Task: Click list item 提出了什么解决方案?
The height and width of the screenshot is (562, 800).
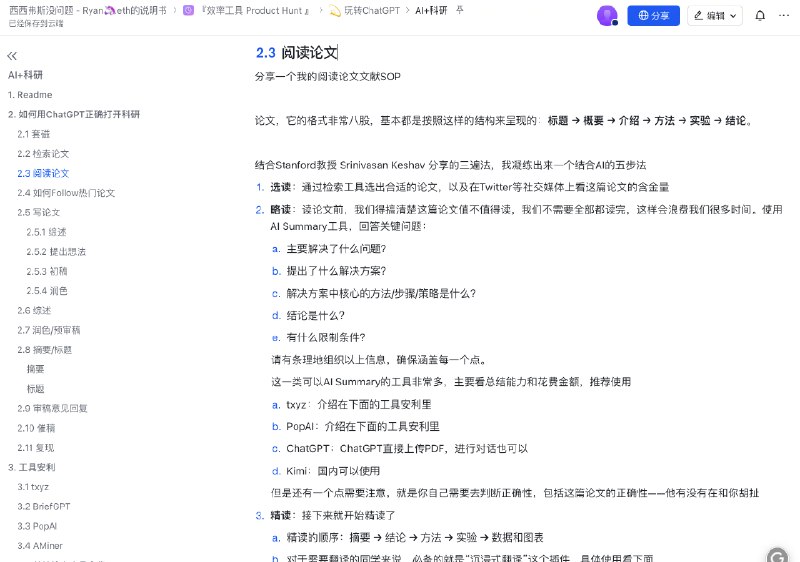Action: pyautogui.click(x=336, y=271)
